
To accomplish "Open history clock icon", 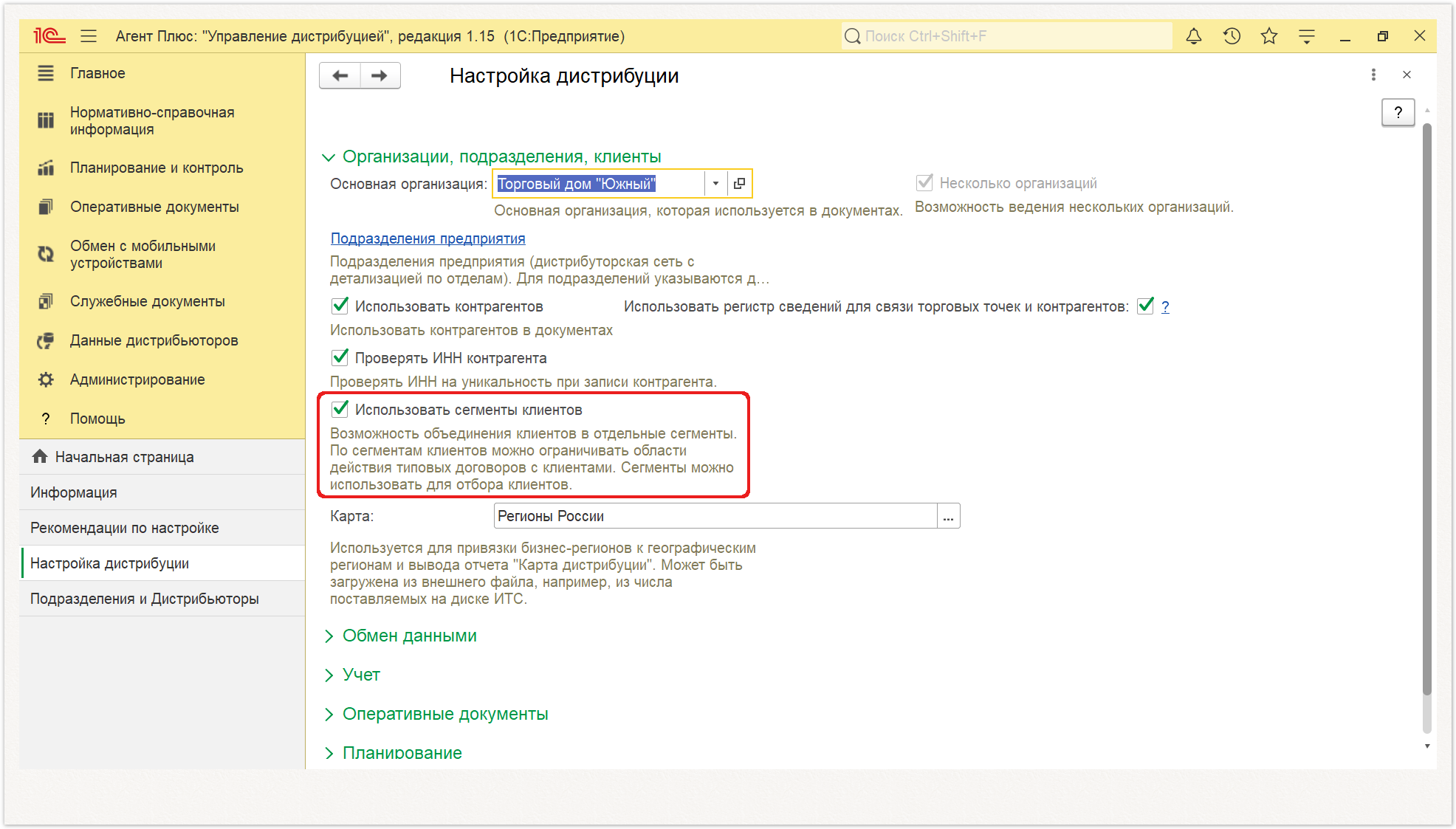I will tap(1232, 35).
